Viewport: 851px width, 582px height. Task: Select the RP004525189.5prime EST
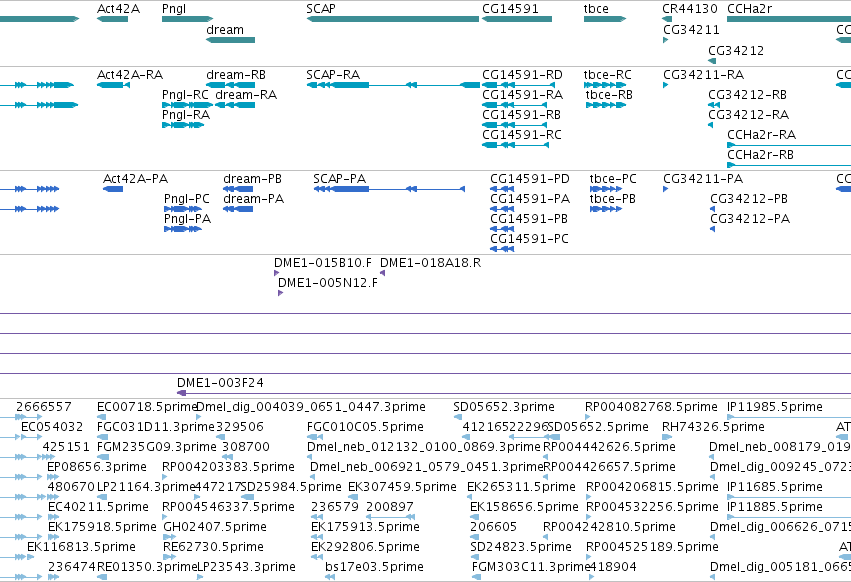tap(589, 558)
